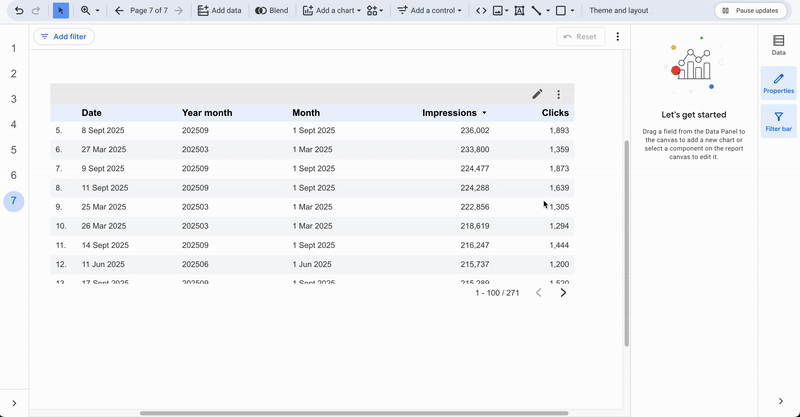This screenshot has width=800, height=417.
Task: Redo the last action
Action: click(x=36, y=10)
